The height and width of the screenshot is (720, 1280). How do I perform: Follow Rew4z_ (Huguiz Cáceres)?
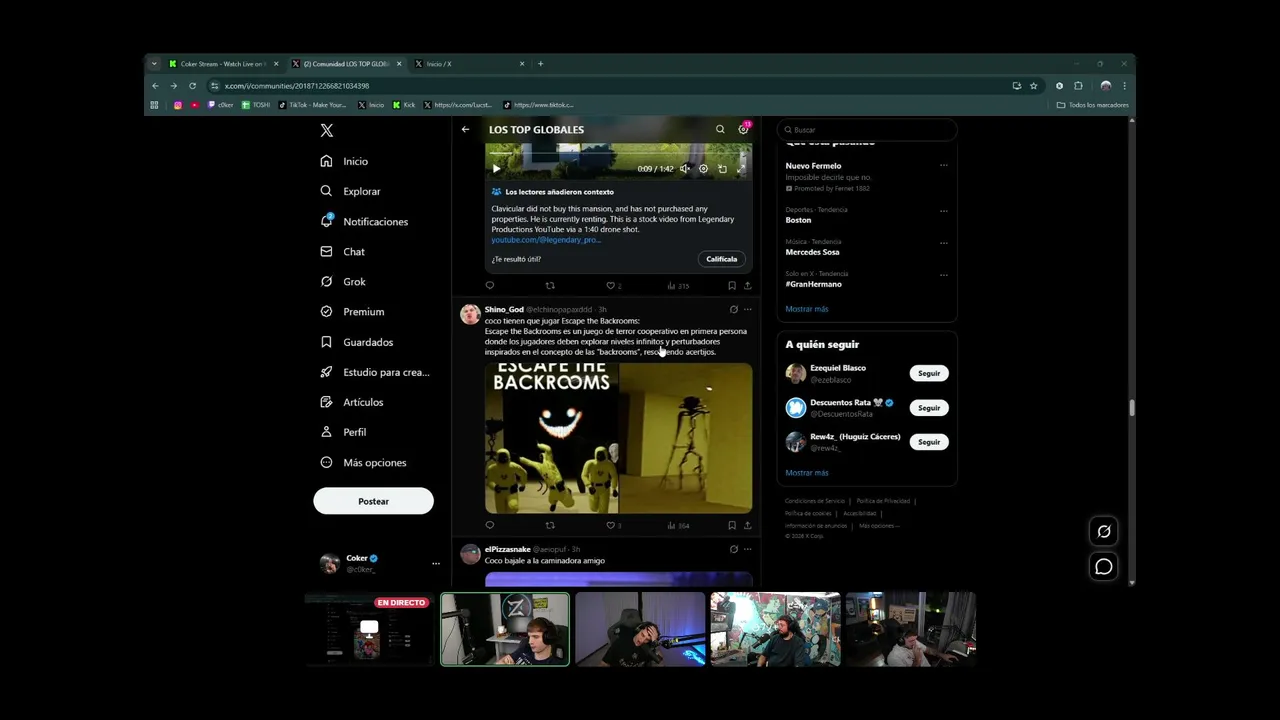(929, 442)
